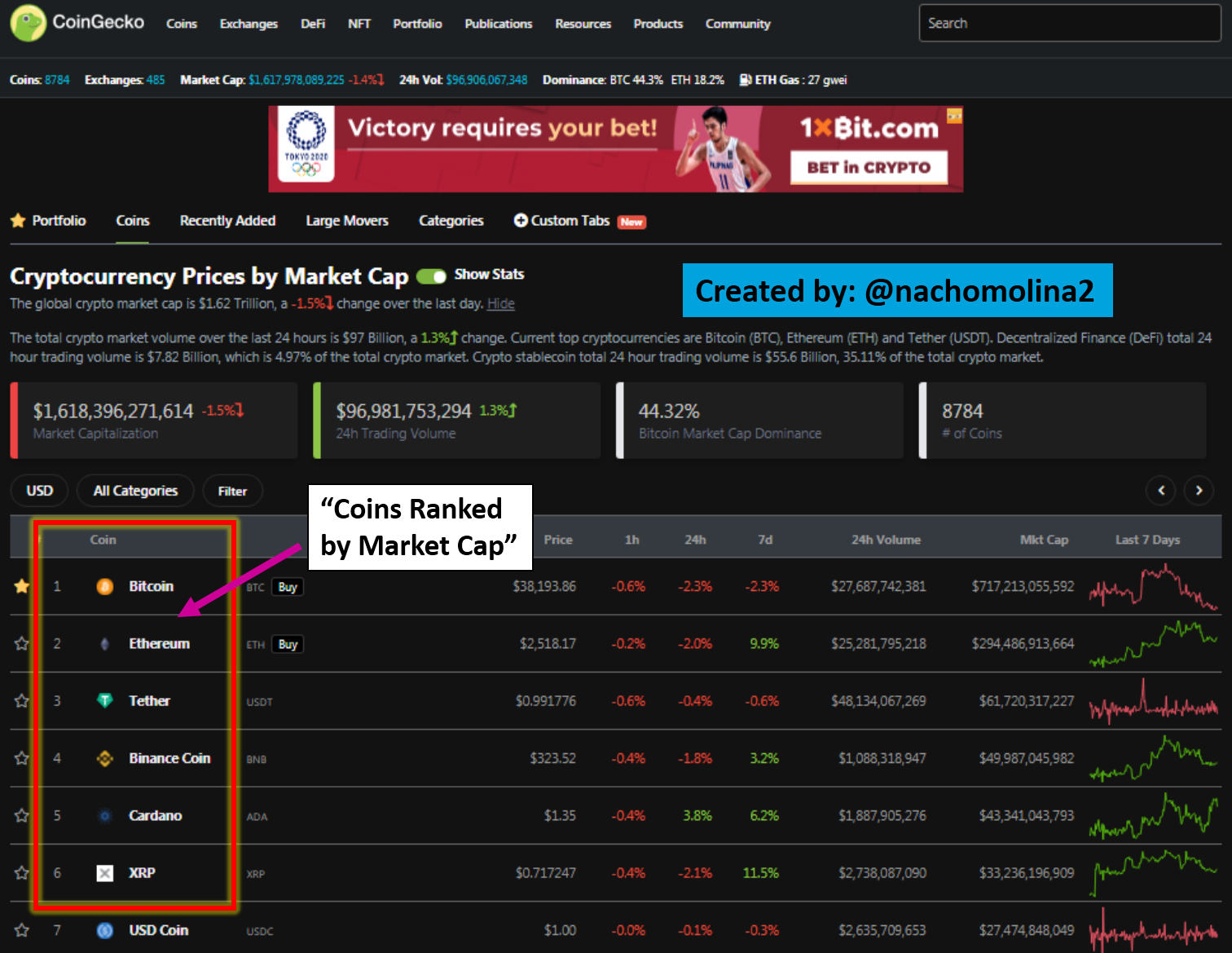Click the Bitcoin coin logo icon
The height and width of the screenshot is (953, 1232).
click(105, 586)
